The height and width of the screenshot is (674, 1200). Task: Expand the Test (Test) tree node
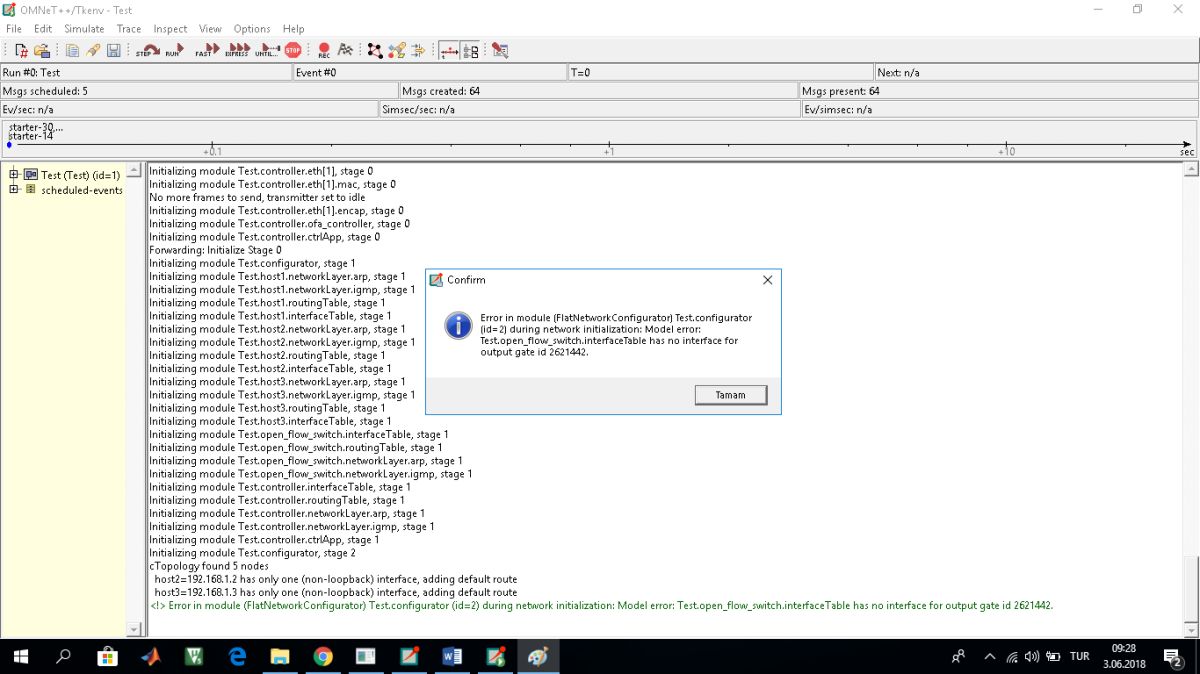coord(14,175)
